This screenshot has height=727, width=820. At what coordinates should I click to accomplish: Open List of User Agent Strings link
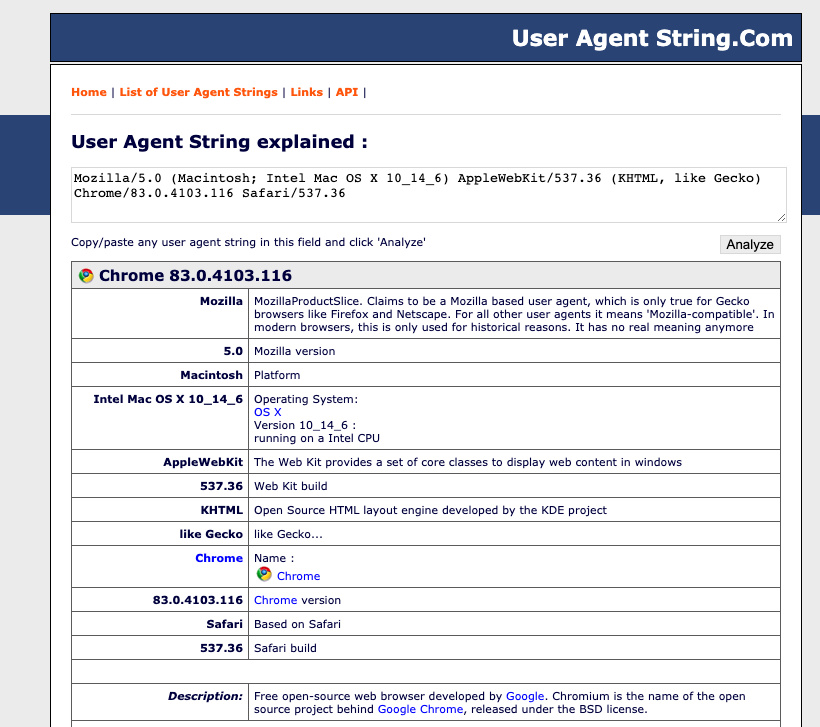coord(199,92)
